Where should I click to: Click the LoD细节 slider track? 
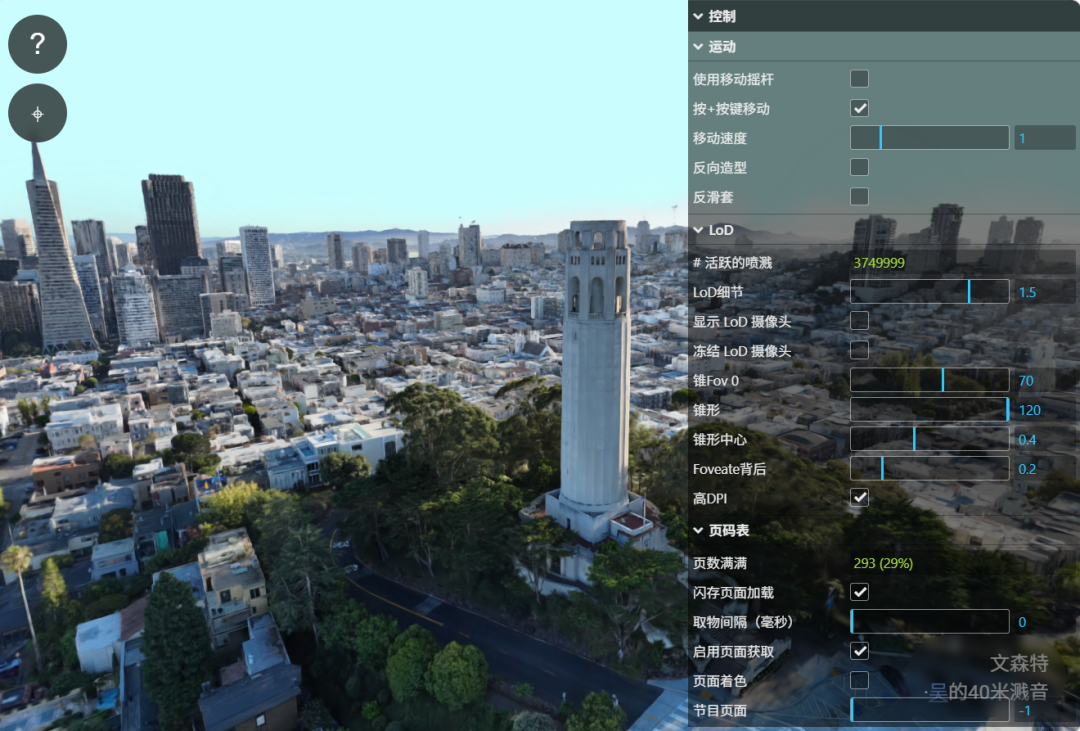(x=928, y=291)
